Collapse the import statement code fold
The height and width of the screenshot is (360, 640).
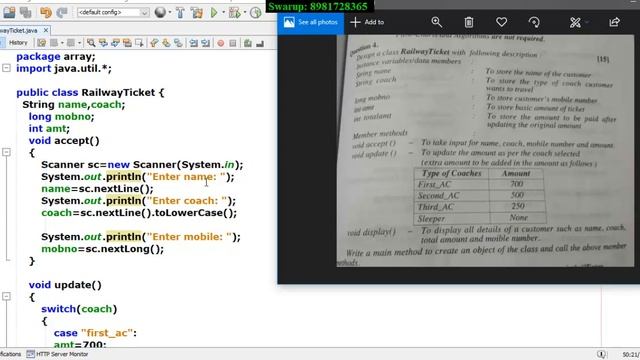click(6, 68)
